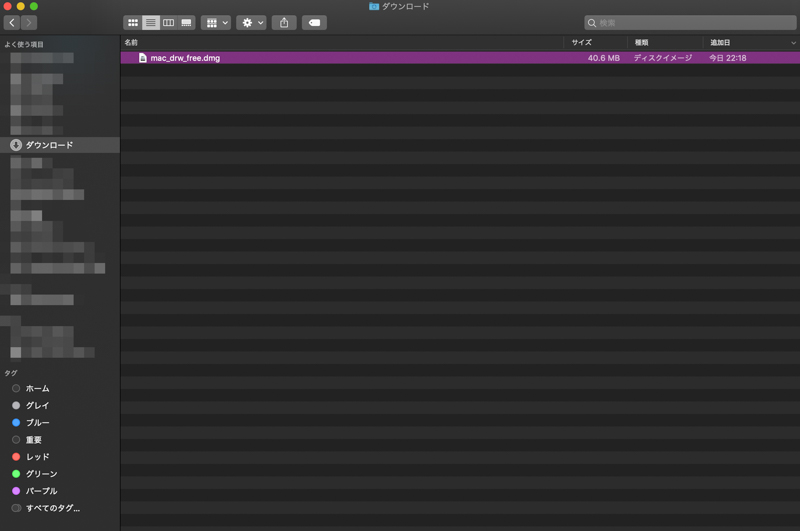Filter by the 重要 tag
Screen dimensions: 800x531
pos(34,440)
